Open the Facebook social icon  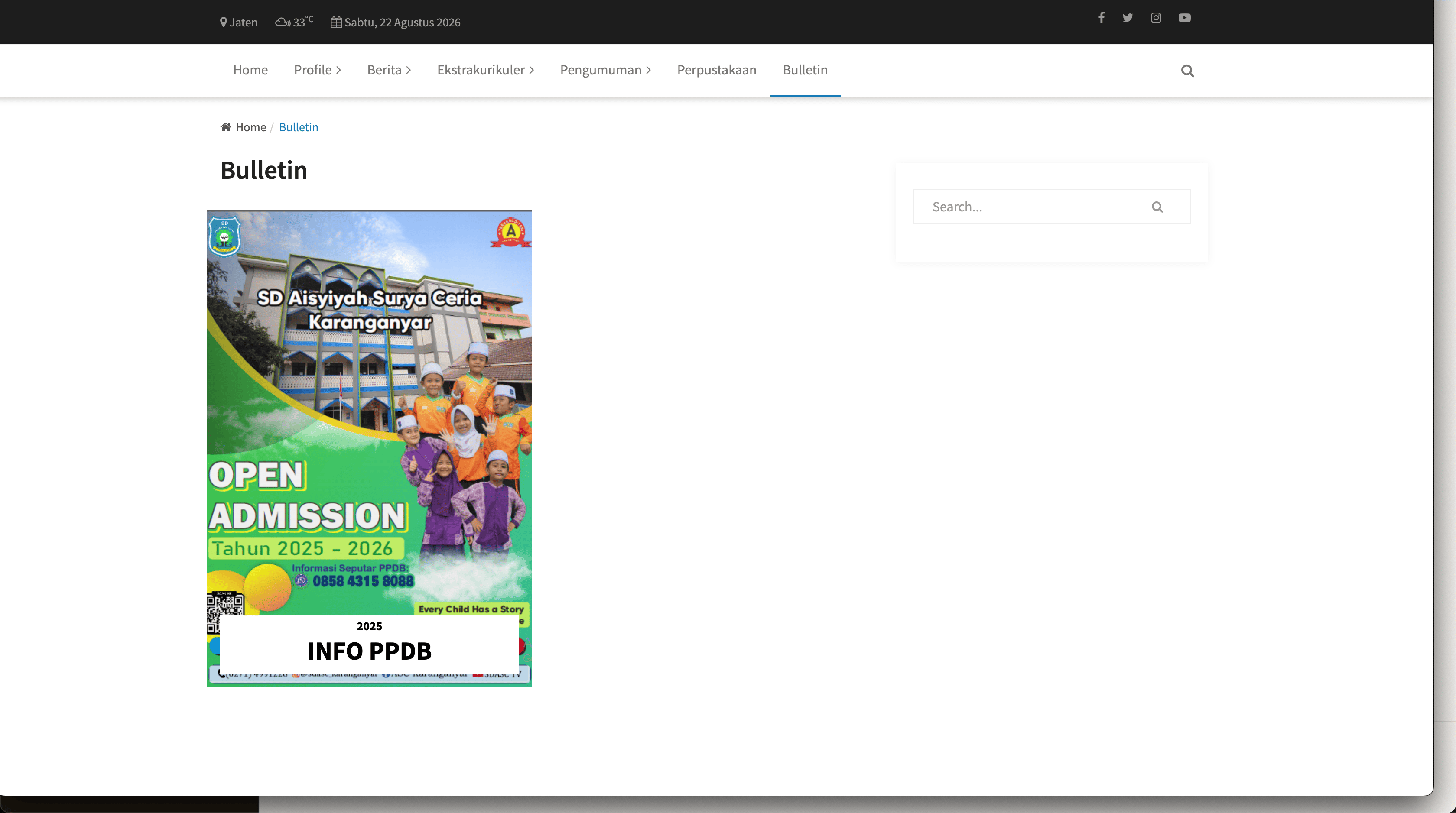tap(1101, 17)
